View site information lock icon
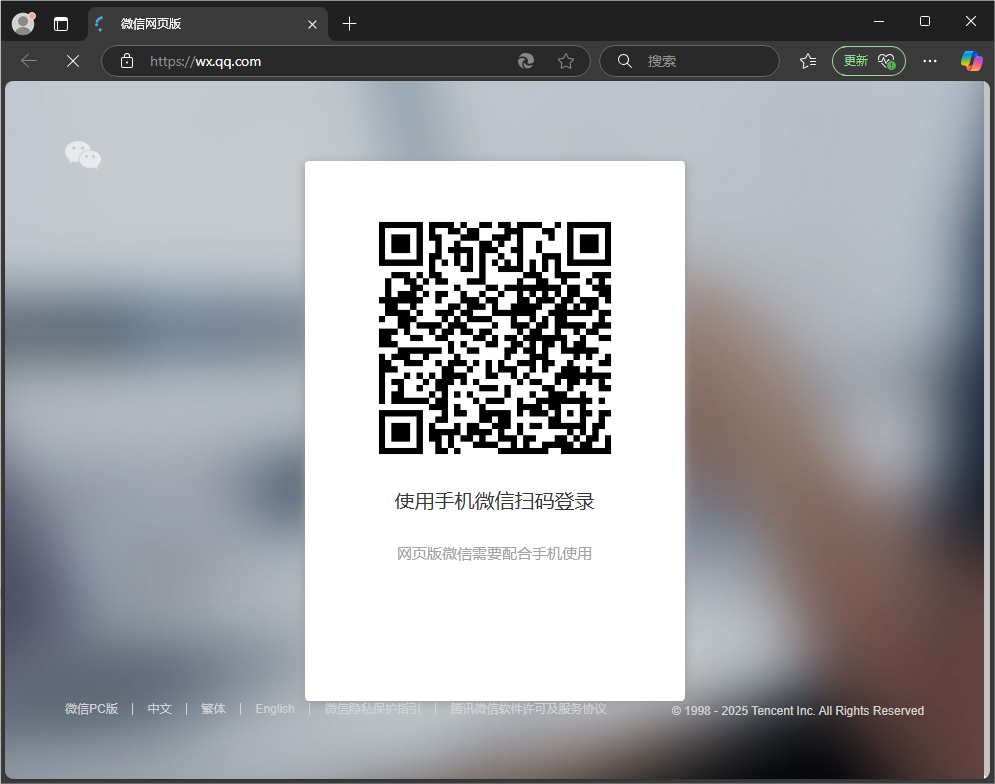The image size is (995, 784). (127, 61)
